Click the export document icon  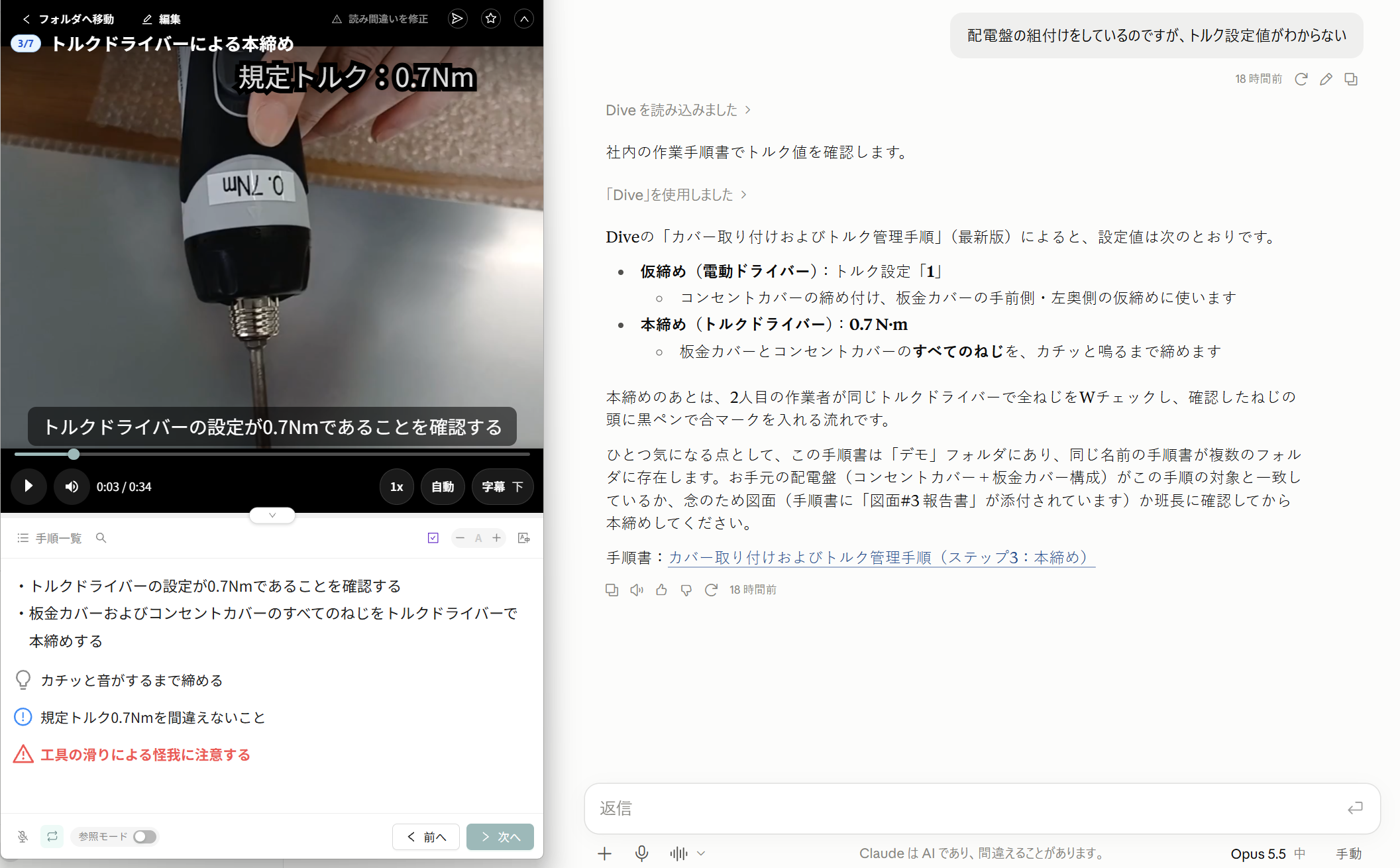524,538
